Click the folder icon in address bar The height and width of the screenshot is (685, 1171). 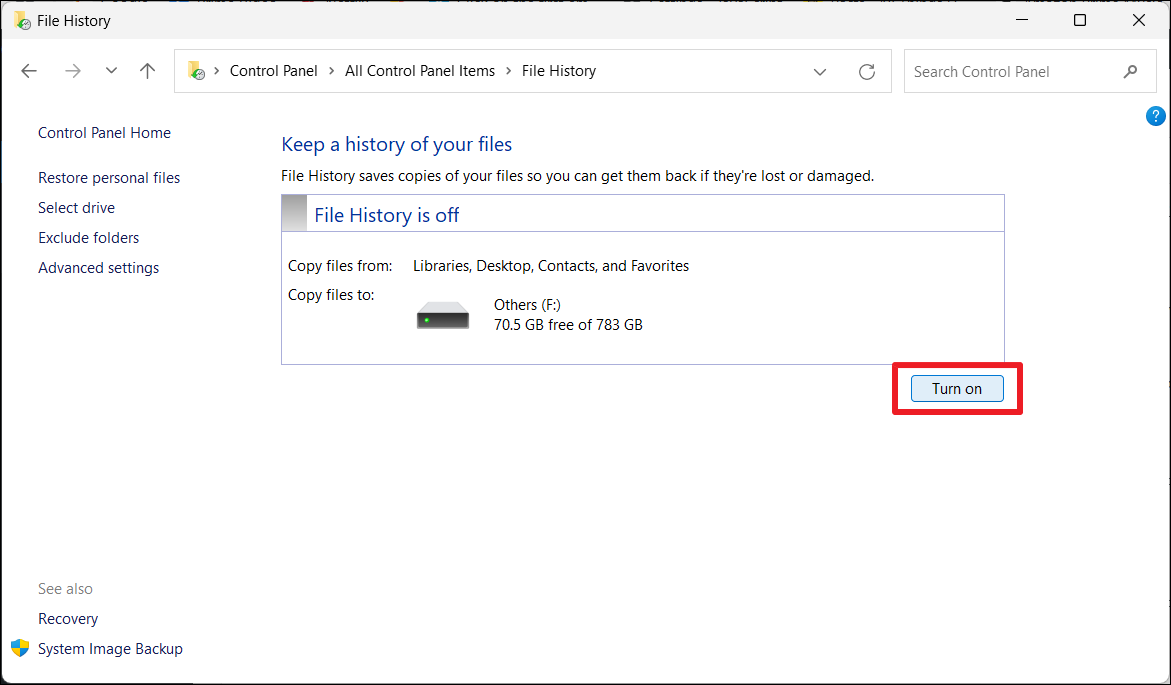(196, 71)
